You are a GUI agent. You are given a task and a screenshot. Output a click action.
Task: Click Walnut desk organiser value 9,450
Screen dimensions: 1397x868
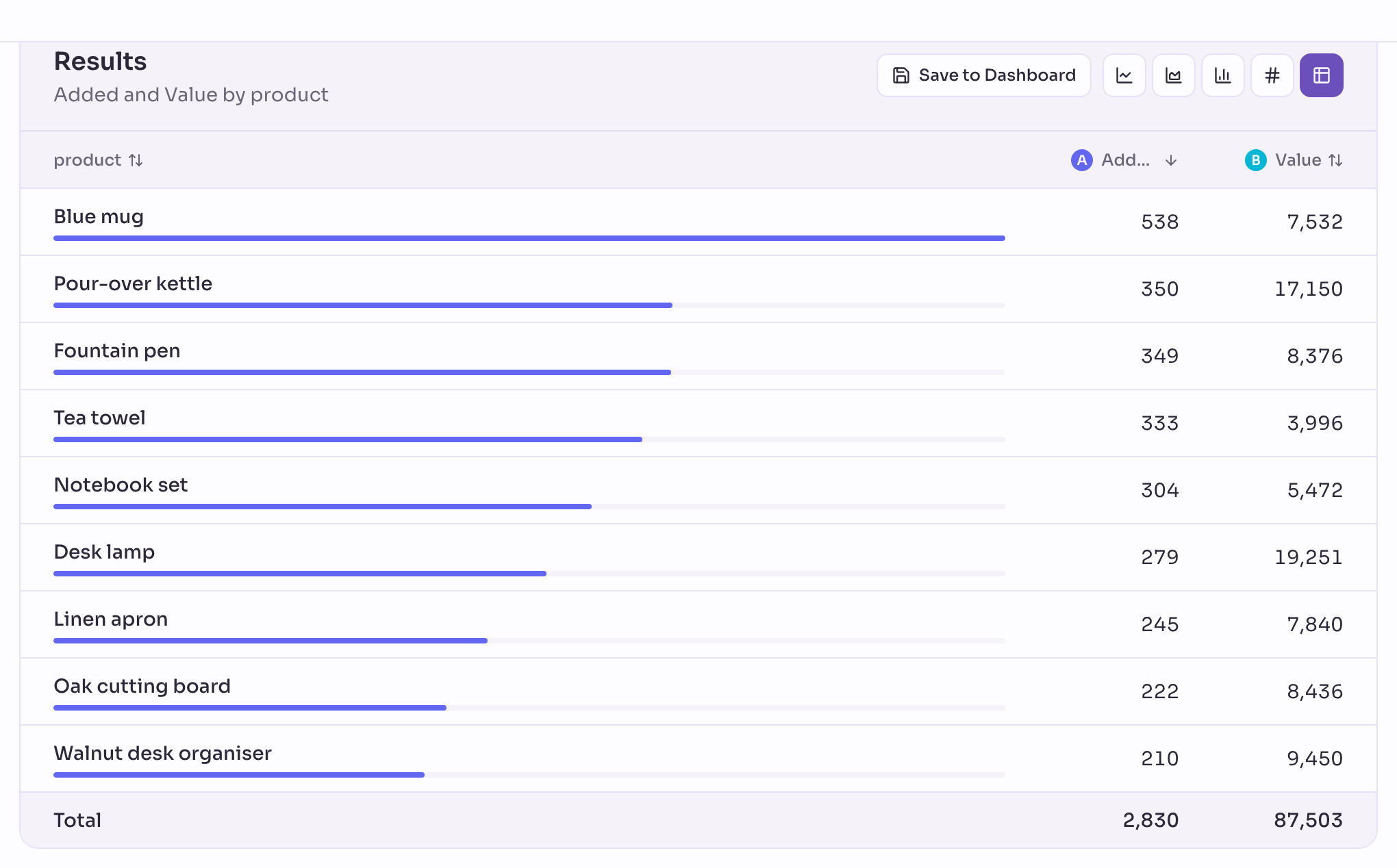1315,758
